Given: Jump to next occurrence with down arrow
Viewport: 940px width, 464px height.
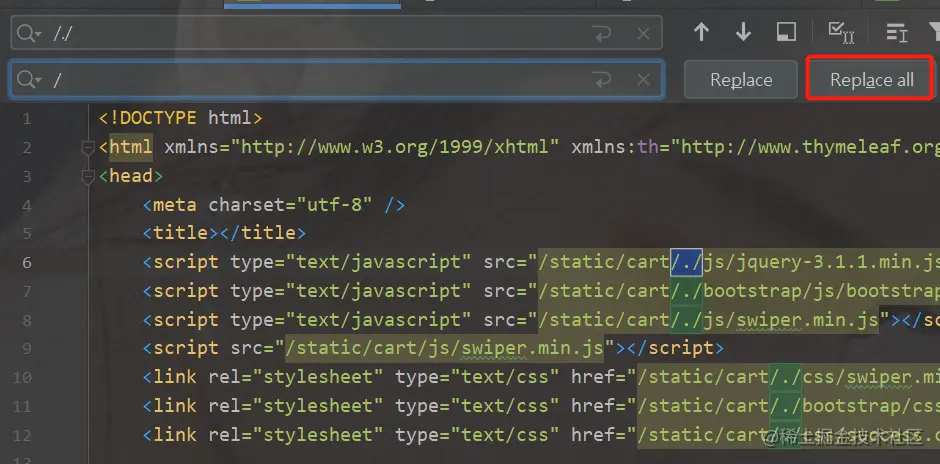Looking at the screenshot, I should point(743,32).
